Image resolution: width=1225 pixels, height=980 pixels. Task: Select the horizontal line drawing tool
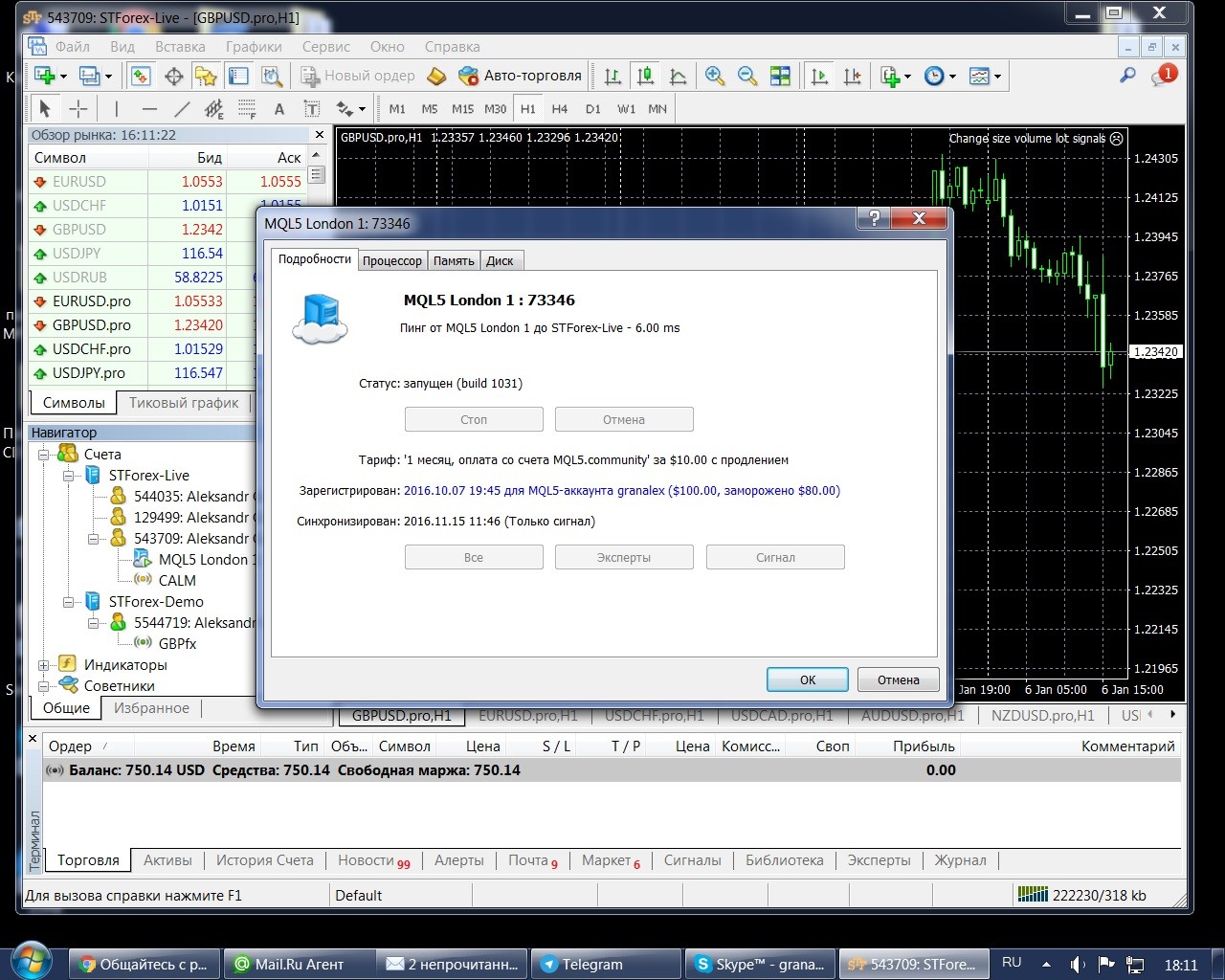(148, 108)
